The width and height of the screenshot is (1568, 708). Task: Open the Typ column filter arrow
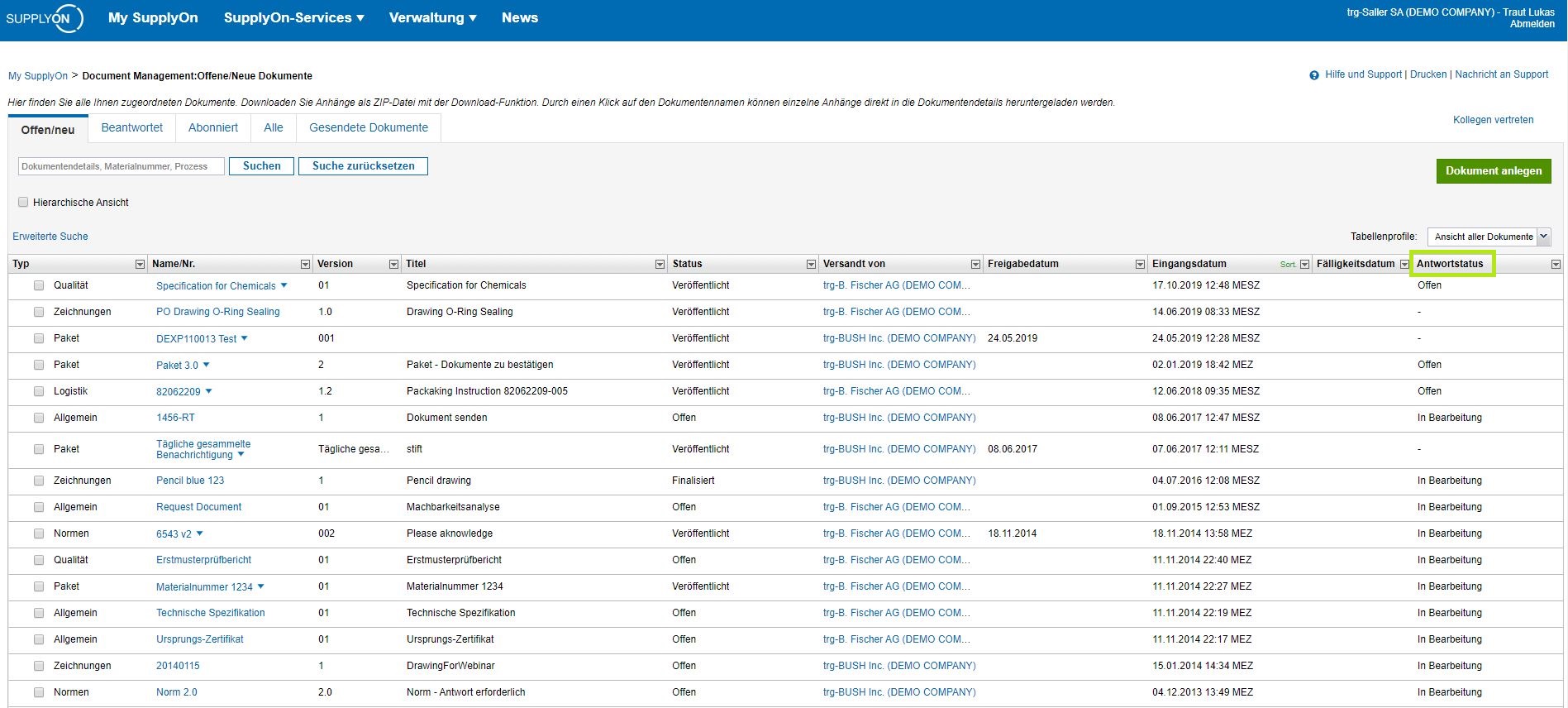[140, 265]
